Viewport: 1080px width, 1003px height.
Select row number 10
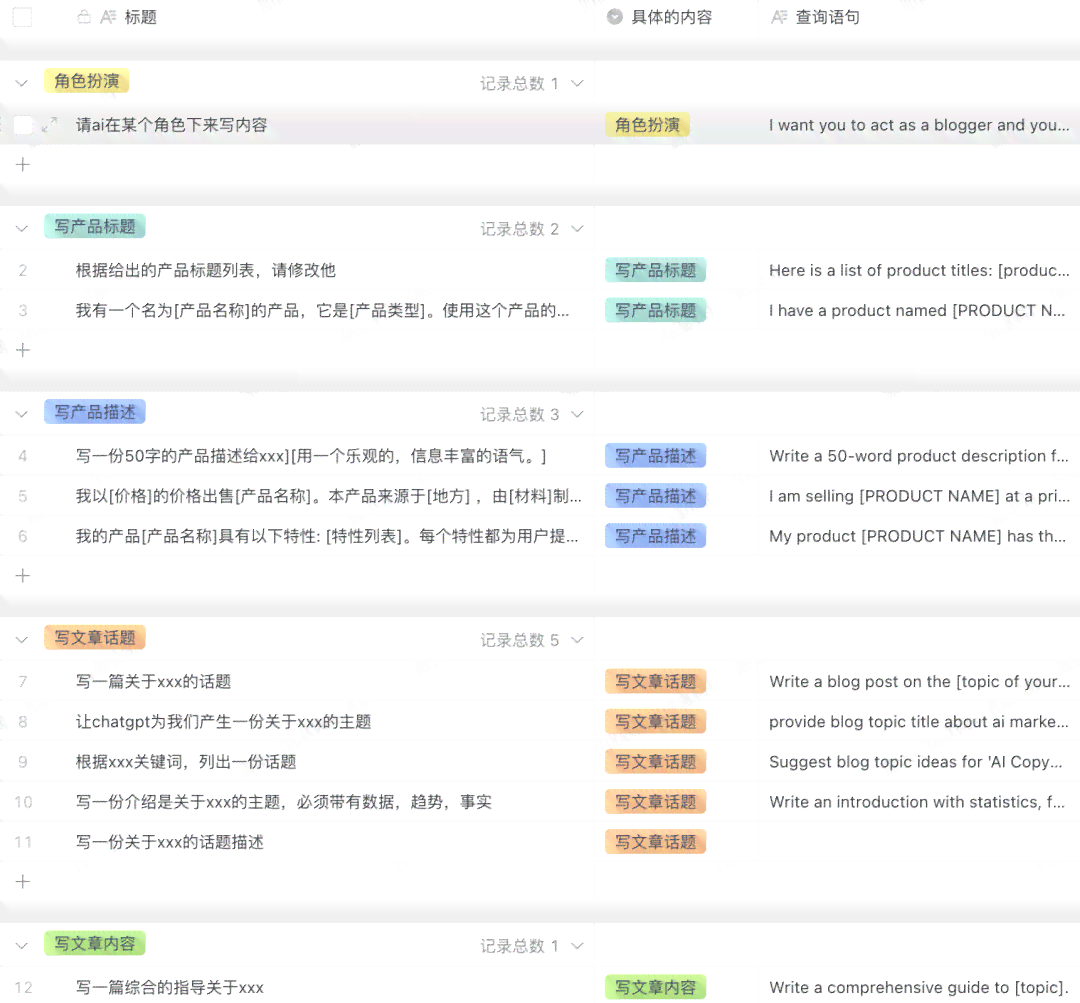point(23,802)
